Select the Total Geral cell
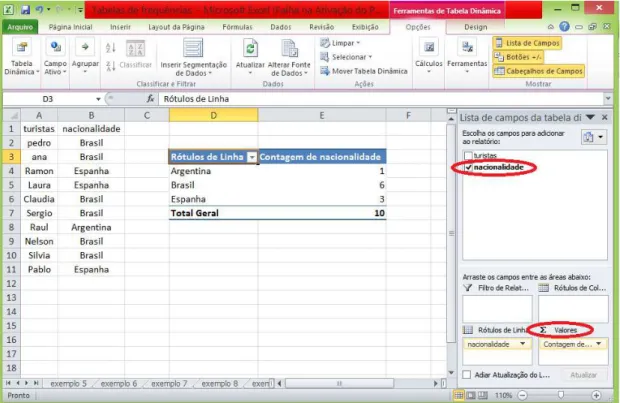Viewport: 620px width, 403px height. pos(214,213)
